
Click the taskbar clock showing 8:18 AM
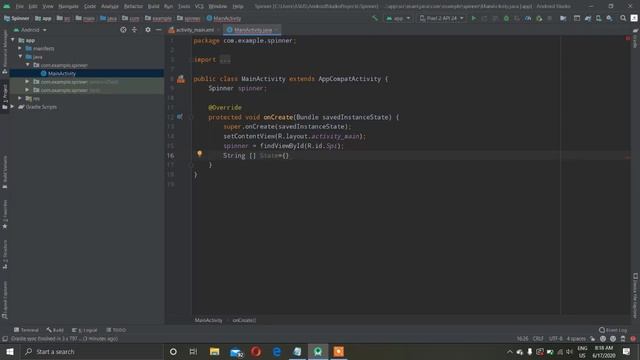604,351
